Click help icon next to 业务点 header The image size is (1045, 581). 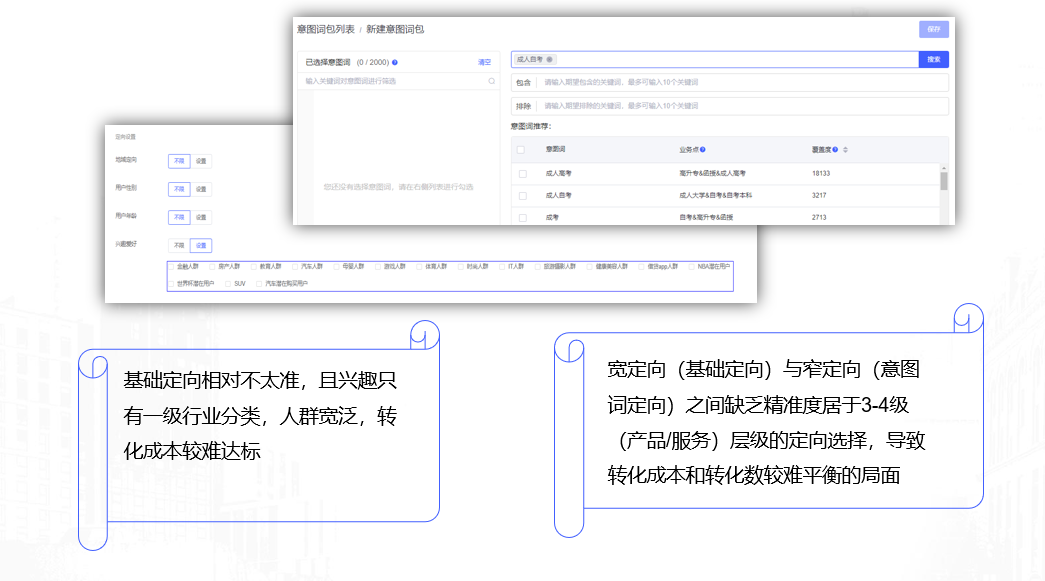click(703, 150)
